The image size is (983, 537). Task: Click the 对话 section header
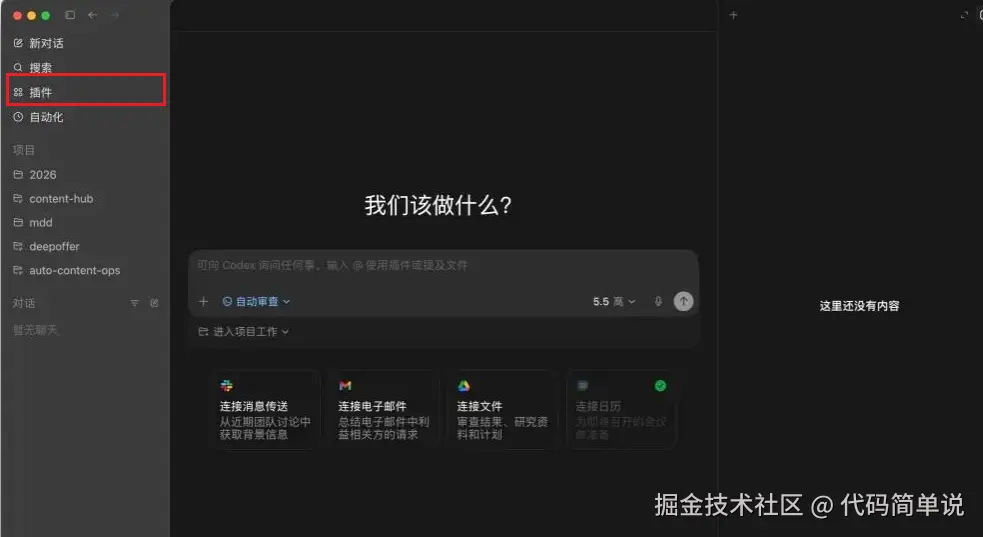coord(24,303)
